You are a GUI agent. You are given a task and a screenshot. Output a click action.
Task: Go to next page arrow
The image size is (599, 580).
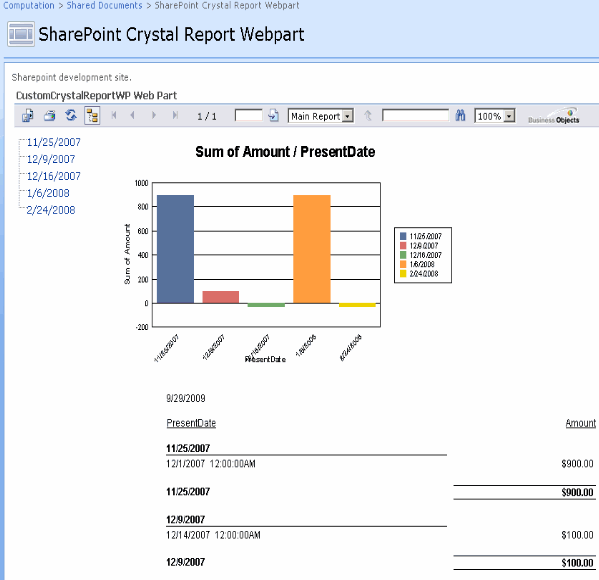point(154,115)
